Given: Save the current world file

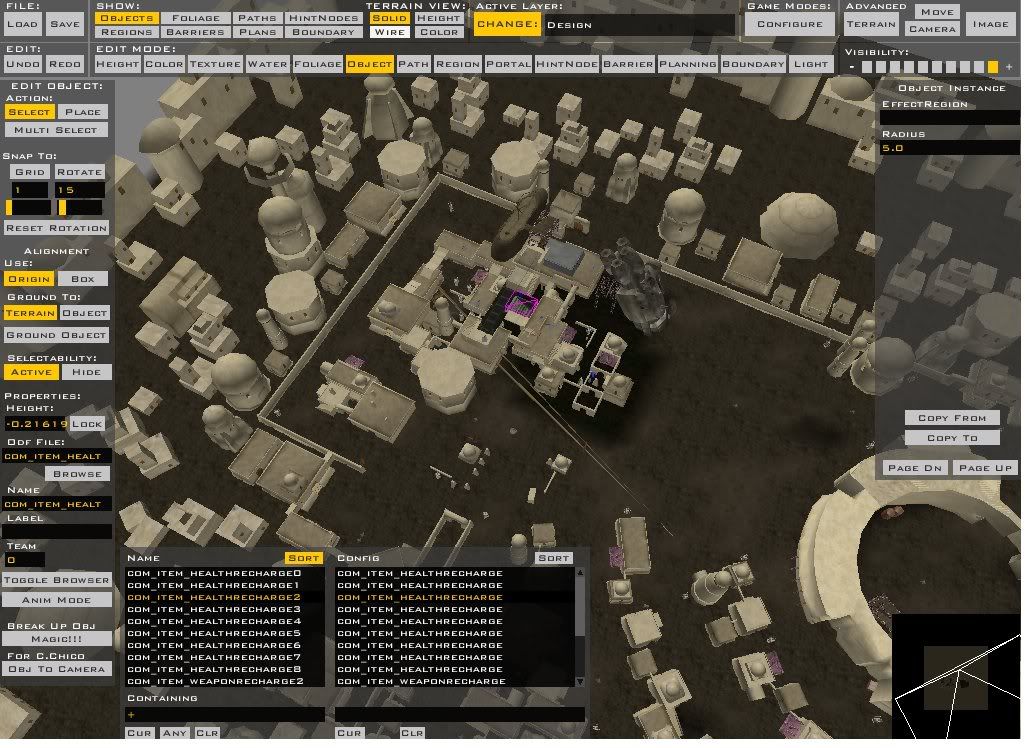Looking at the screenshot, I should point(65,24).
